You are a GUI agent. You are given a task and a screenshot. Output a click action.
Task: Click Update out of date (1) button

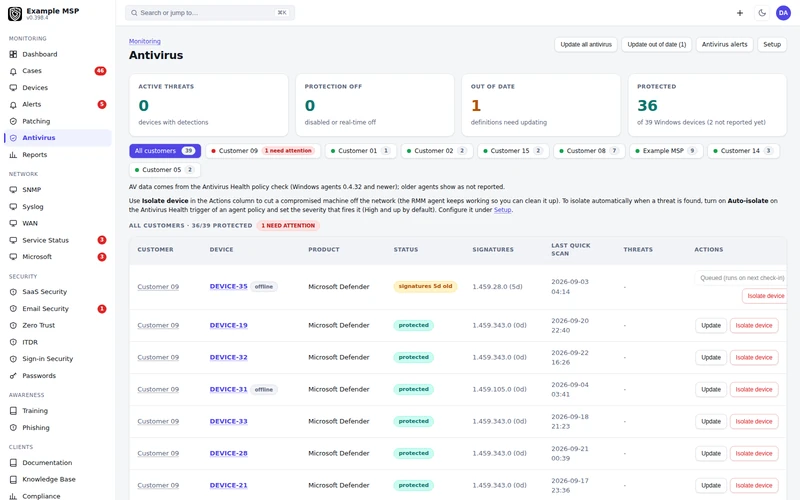tap(657, 44)
